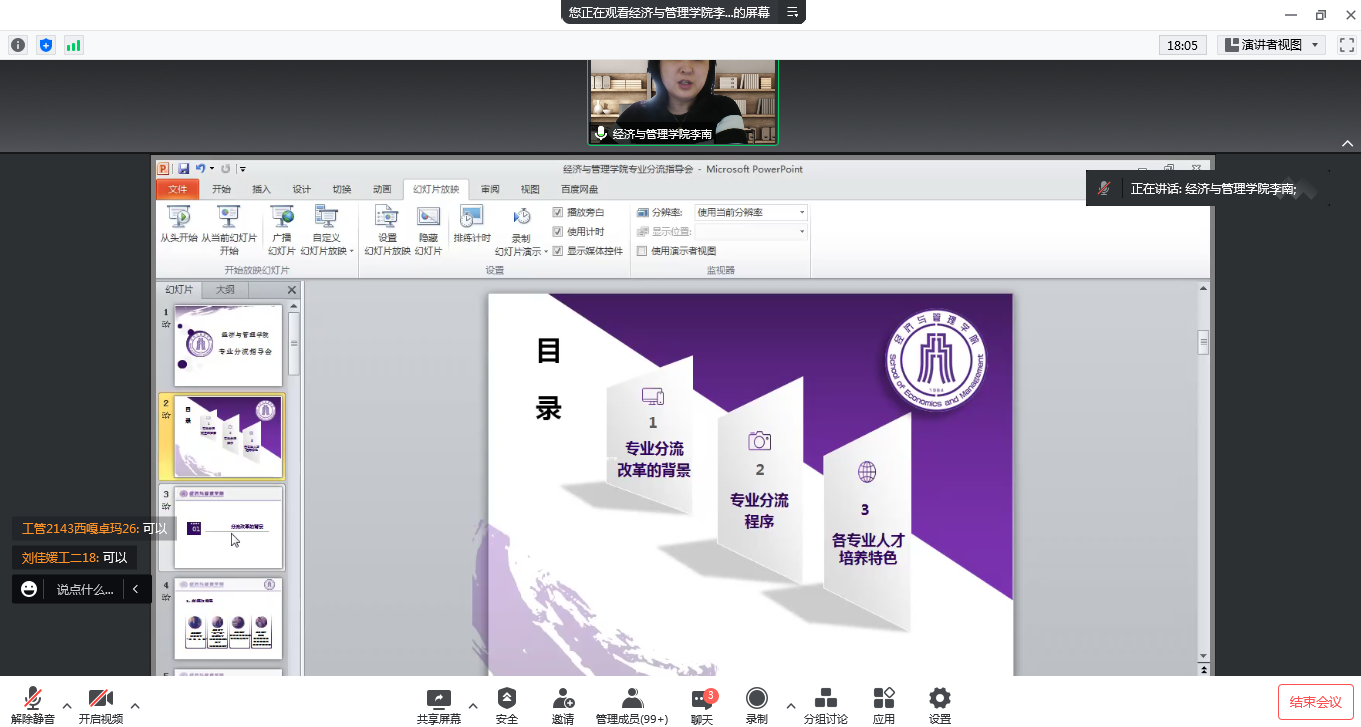Unmute microphone via 解除静音
Screen dimensions: 1361x727
click(x=33, y=698)
